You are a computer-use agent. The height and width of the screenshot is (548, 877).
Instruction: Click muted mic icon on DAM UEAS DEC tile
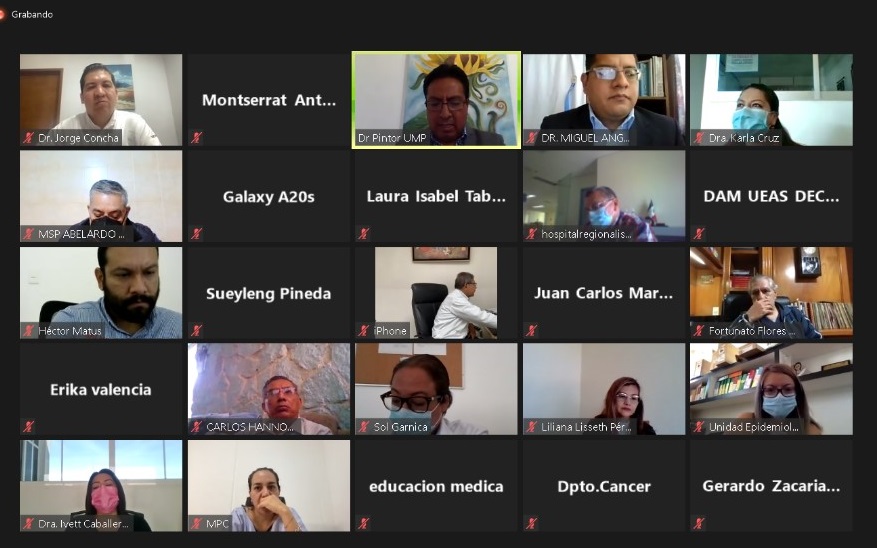[699, 233]
